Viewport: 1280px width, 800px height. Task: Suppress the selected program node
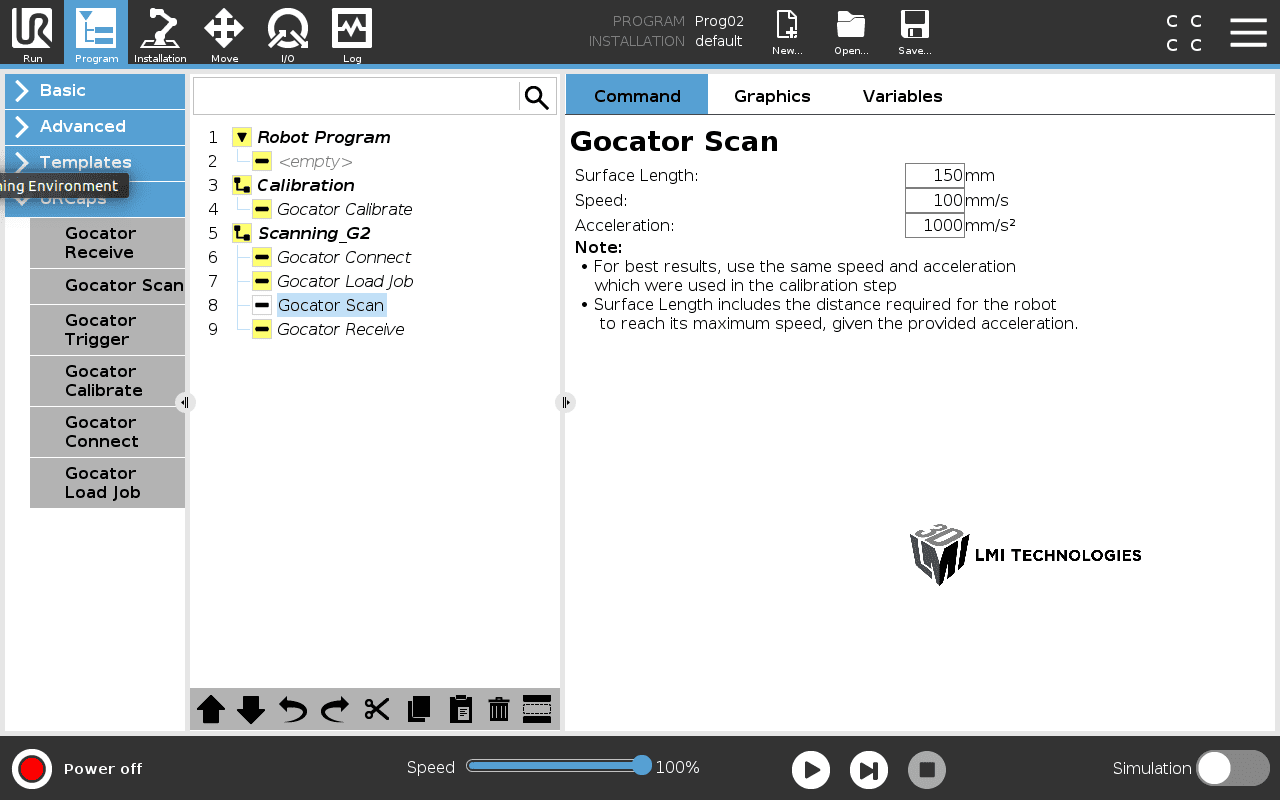click(x=537, y=709)
